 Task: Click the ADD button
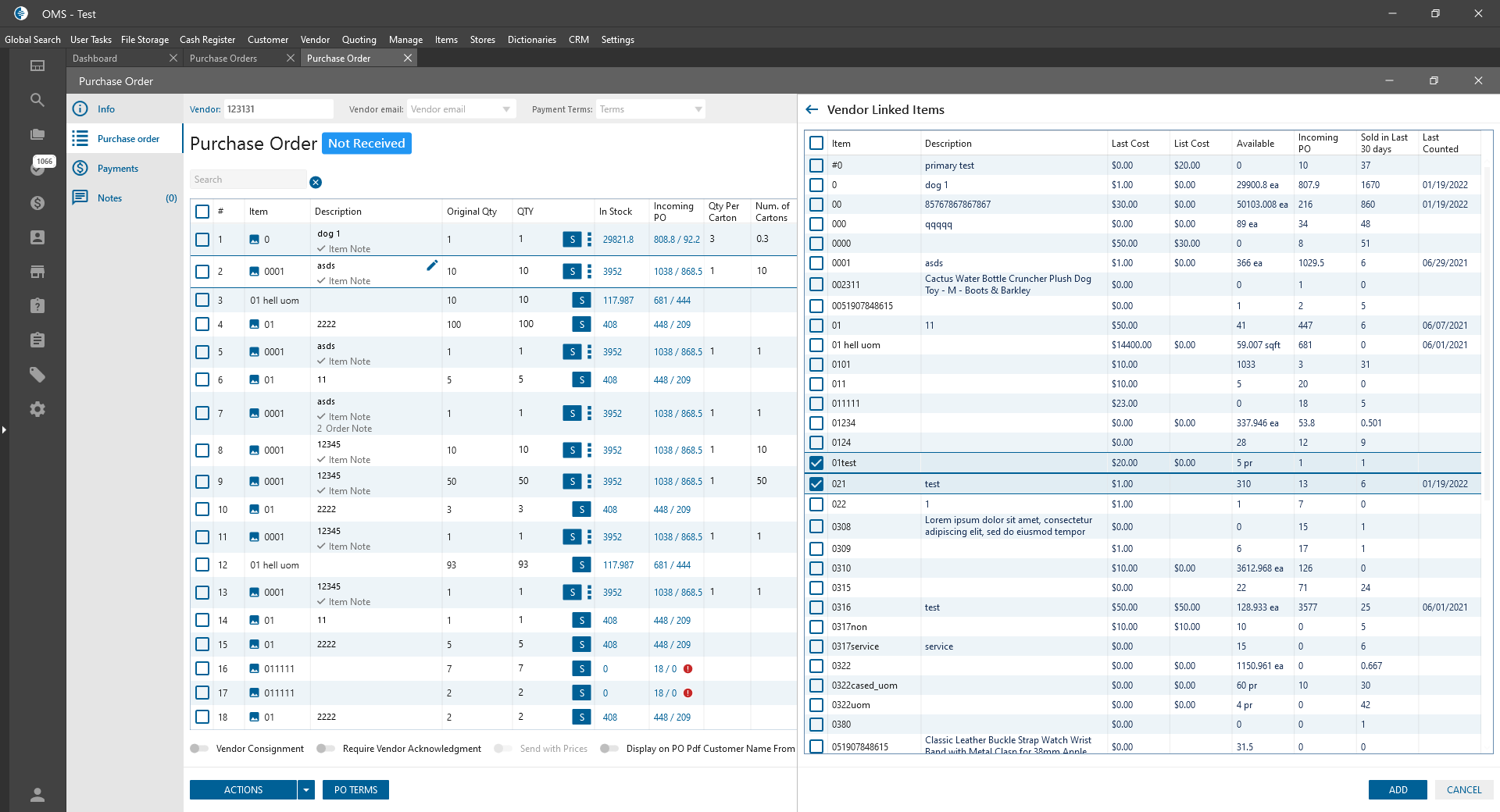(x=1397, y=790)
